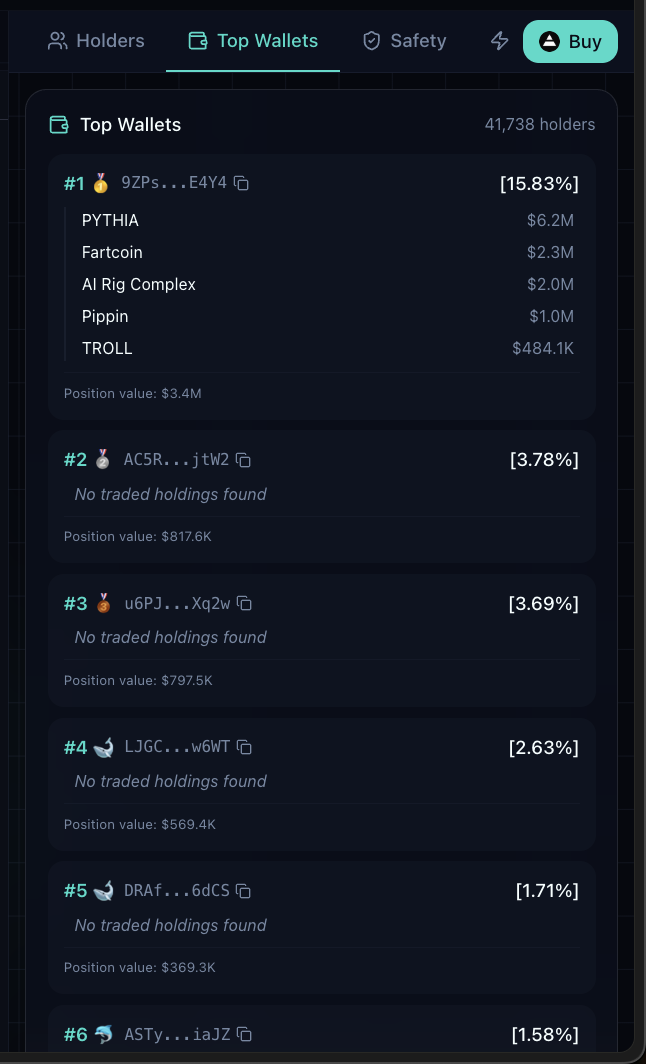Click the shield icon on the Safety tab
646x1064 pixels.
(x=371, y=41)
